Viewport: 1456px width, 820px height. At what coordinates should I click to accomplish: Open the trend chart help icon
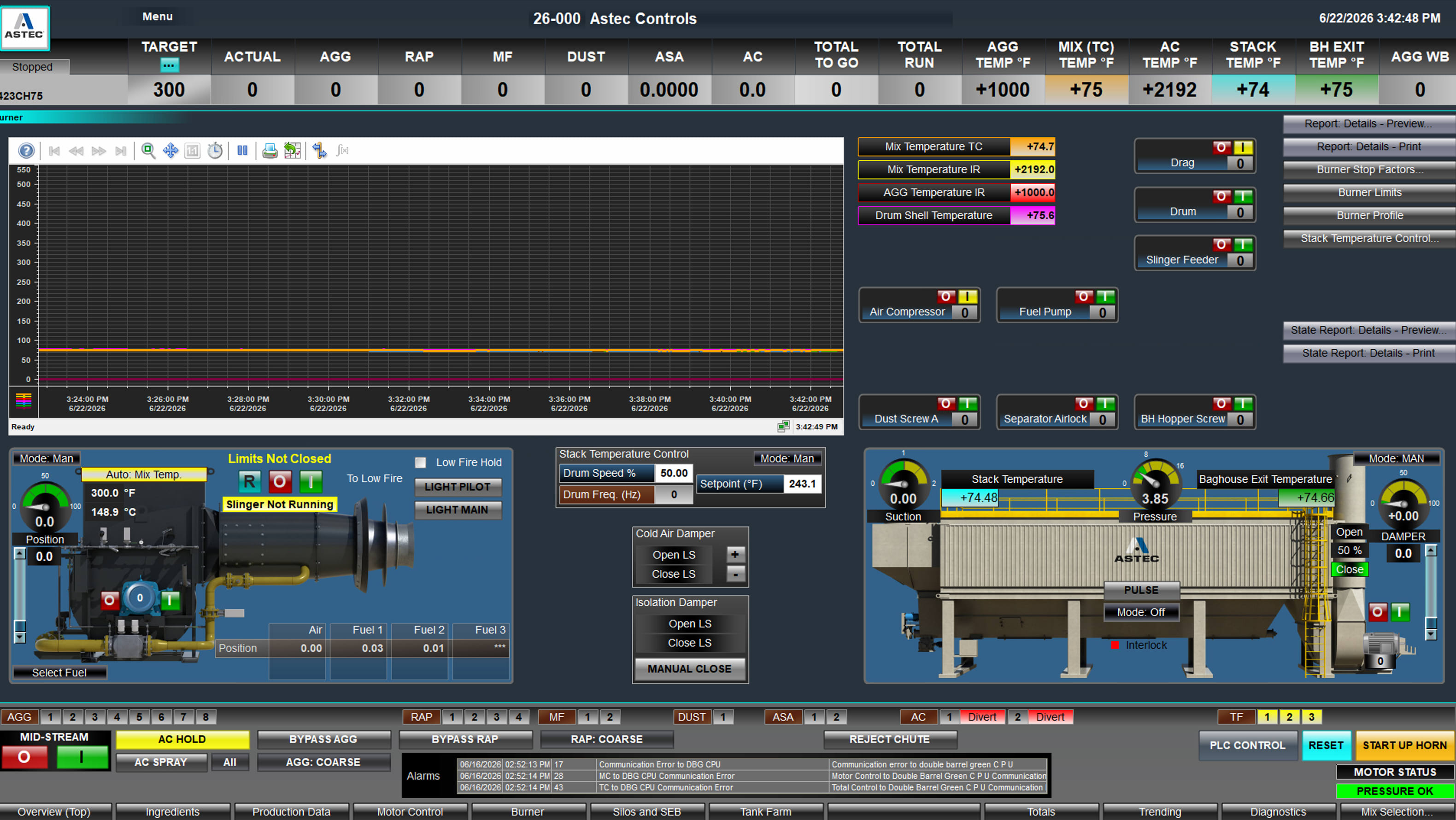[x=26, y=151]
